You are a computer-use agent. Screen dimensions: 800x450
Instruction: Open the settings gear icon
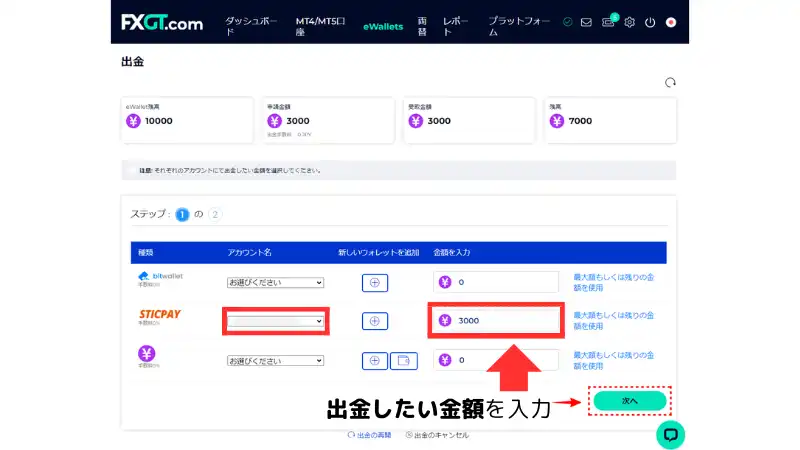[630, 22]
